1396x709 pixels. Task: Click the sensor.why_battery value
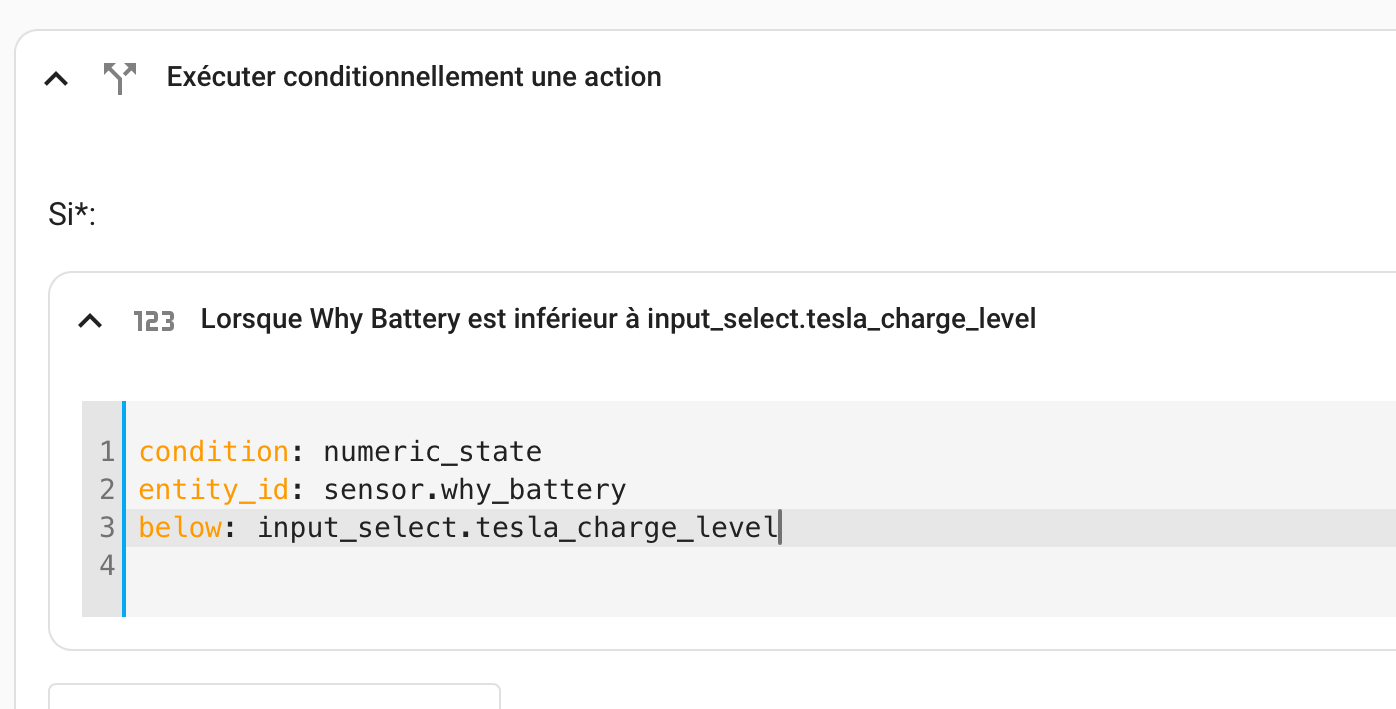click(474, 490)
